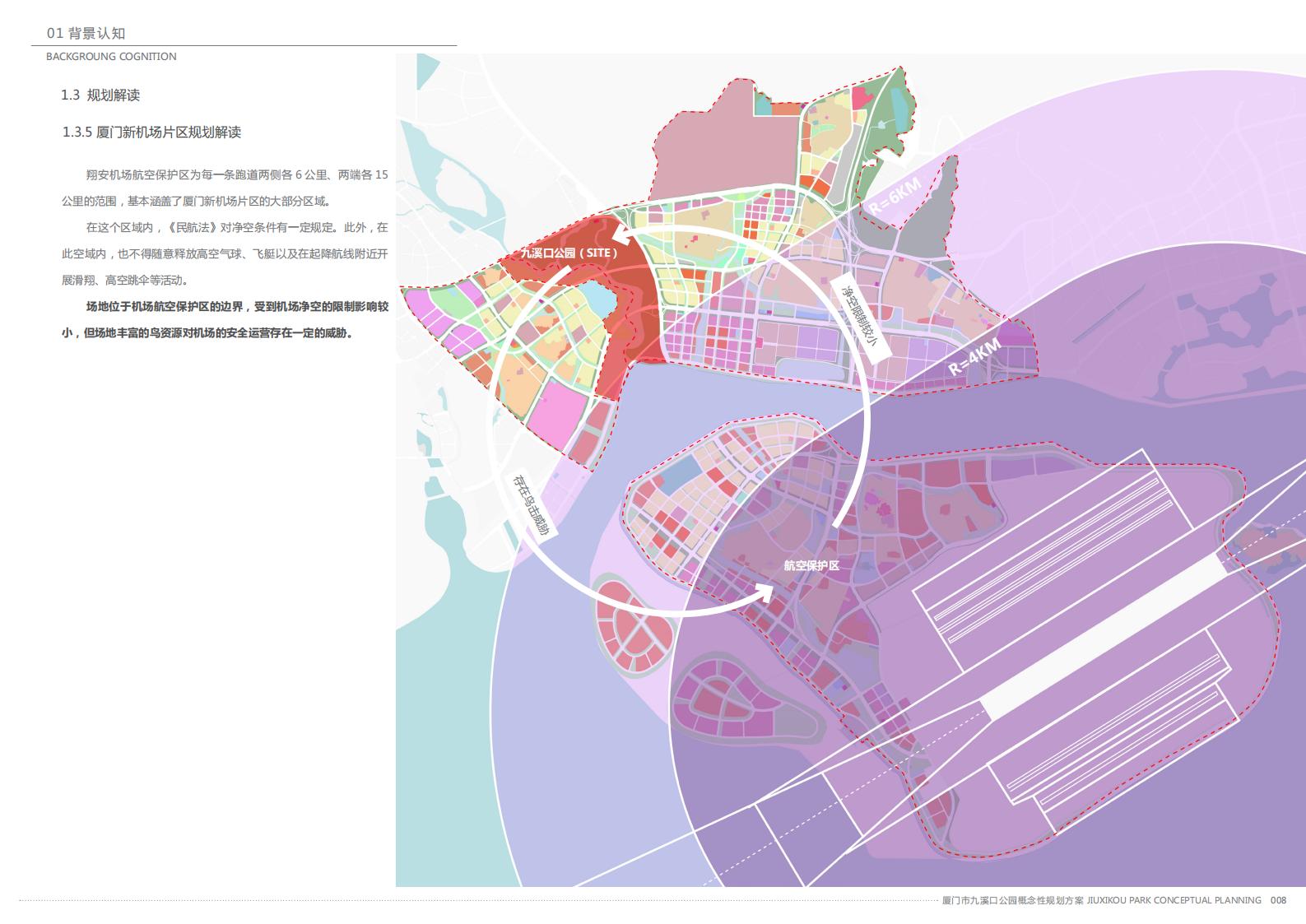Image resolution: width=1306 pixels, height=924 pixels.
Task: Click the '九溪口公园 (SITE)' map label
Action: pyautogui.click(x=569, y=253)
